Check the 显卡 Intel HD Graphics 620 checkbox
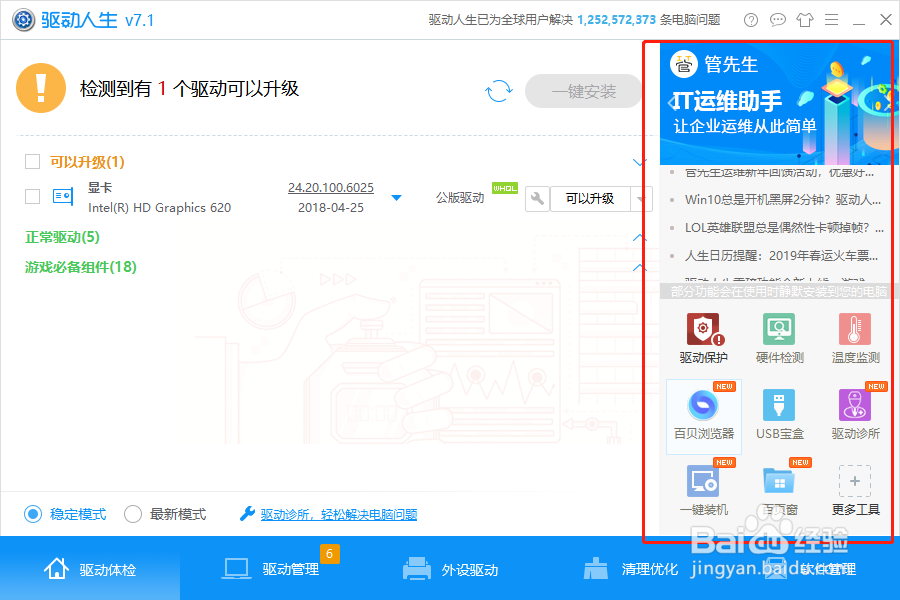This screenshot has width=900, height=600. (x=32, y=196)
